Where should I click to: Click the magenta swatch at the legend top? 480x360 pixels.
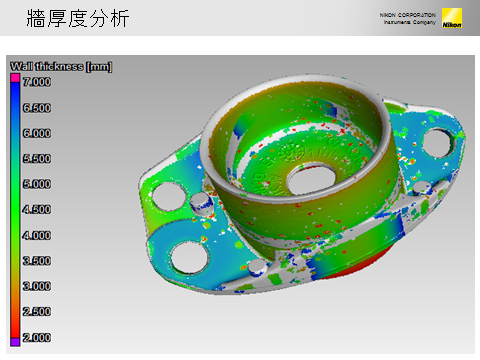pyautogui.click(x=15, y=78)
